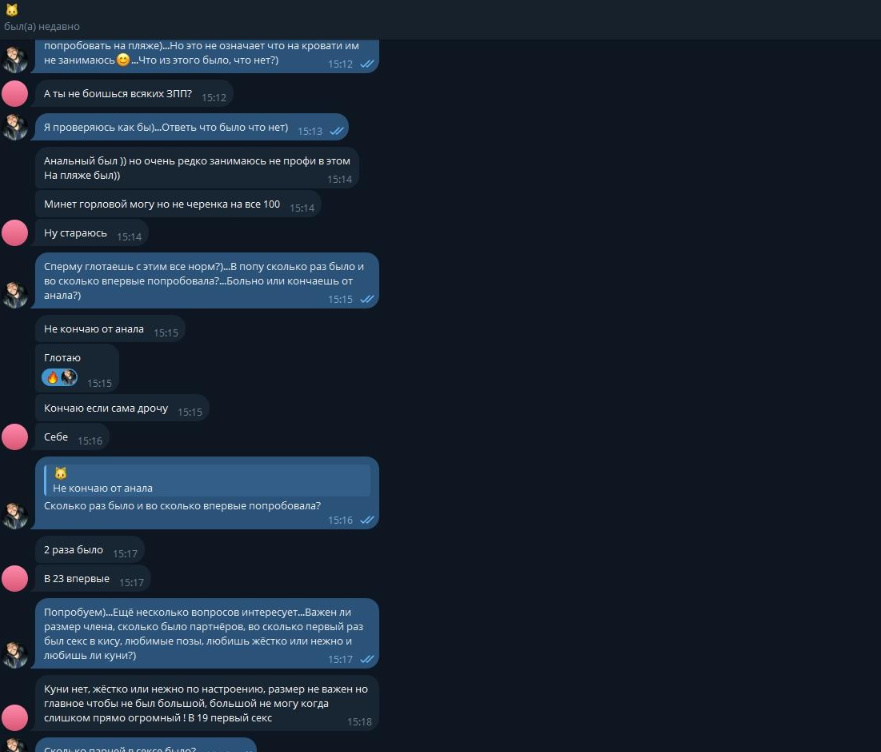The width and height of the screenshot is (881, 752).
Task: Select the message asking about ЗПП
Action: [134, 94]
